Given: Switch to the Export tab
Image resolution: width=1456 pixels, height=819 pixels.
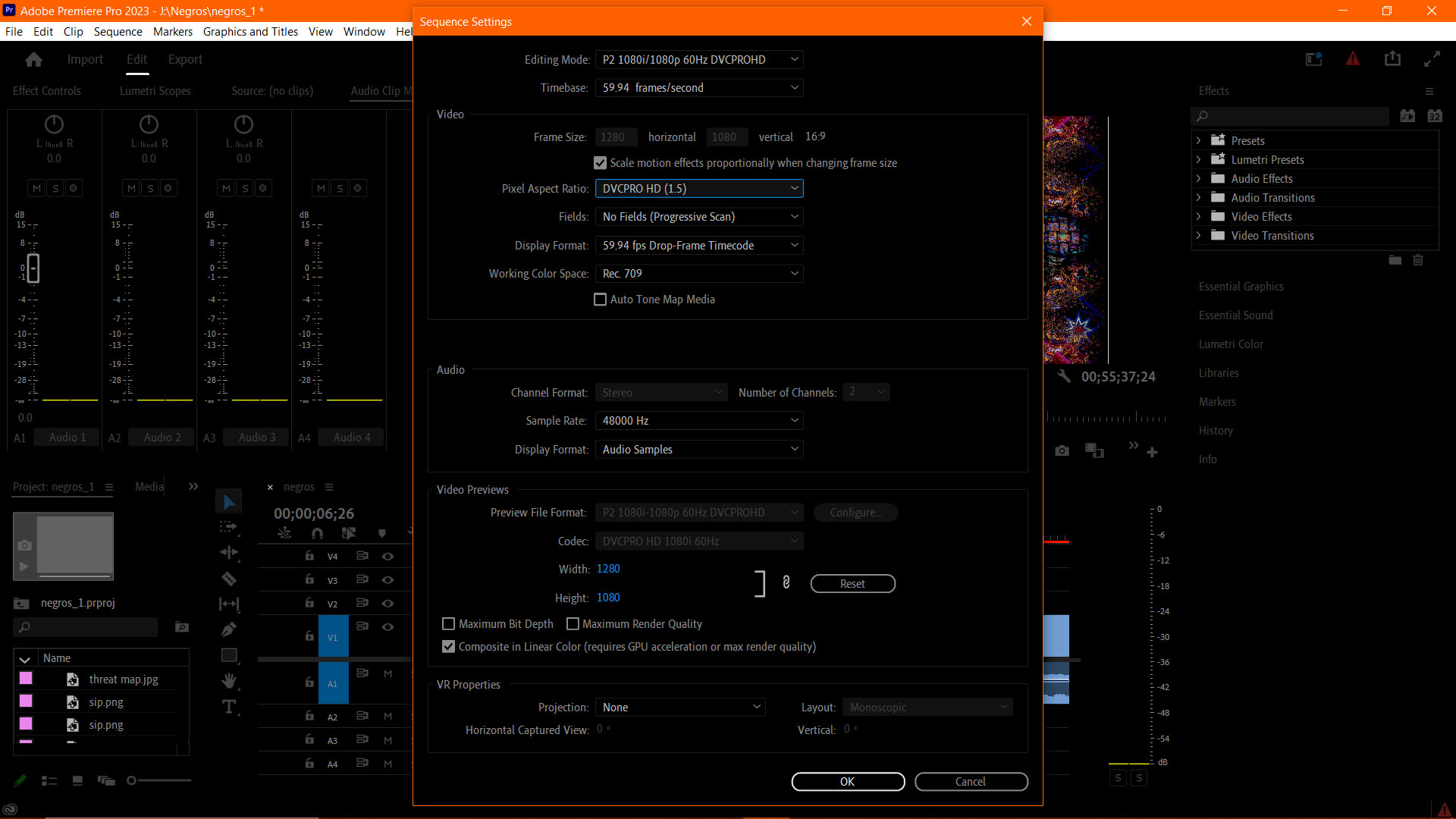Looking at the screenshot, I should click(x=185, y=59).
